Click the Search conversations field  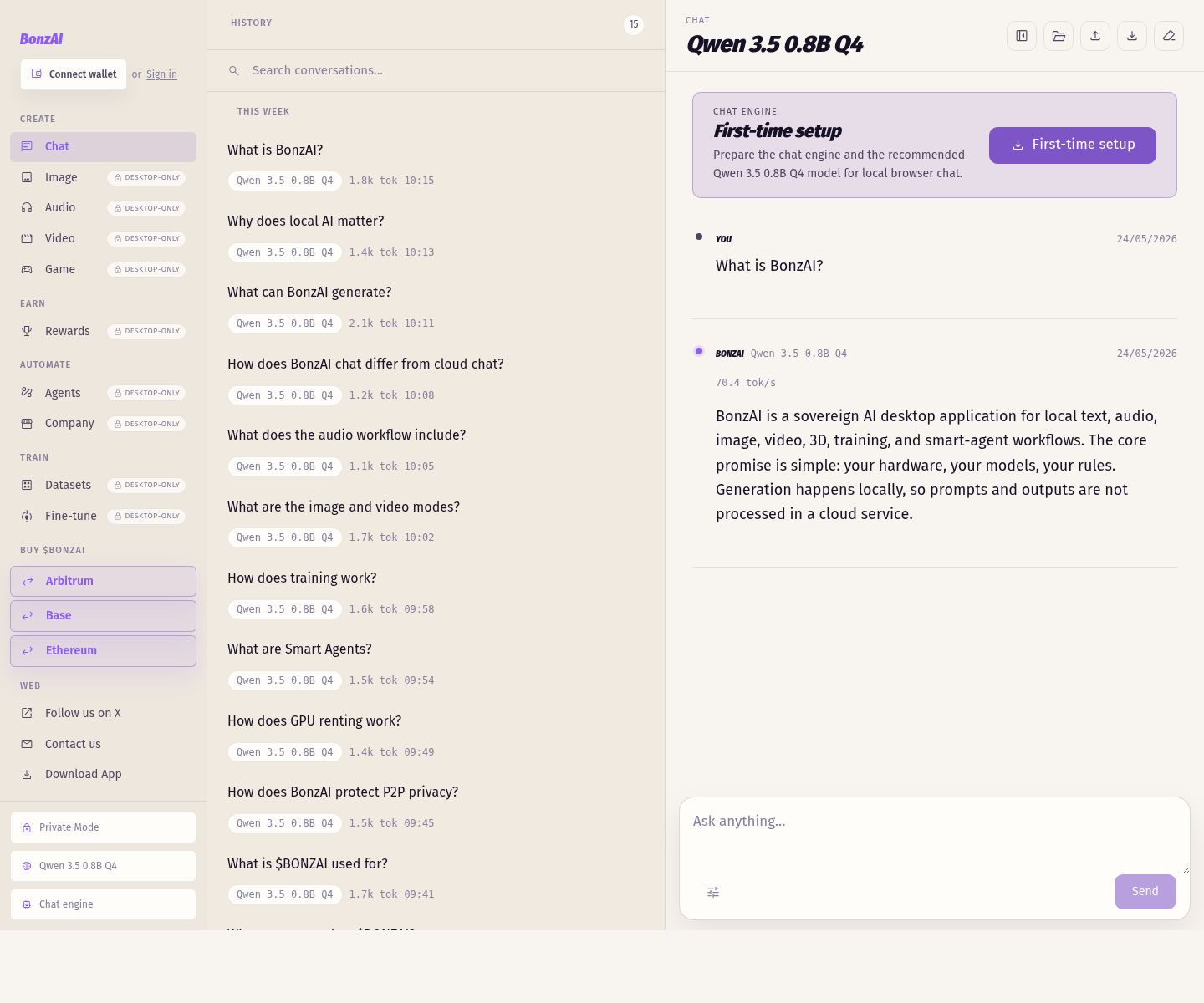[436, 71]
